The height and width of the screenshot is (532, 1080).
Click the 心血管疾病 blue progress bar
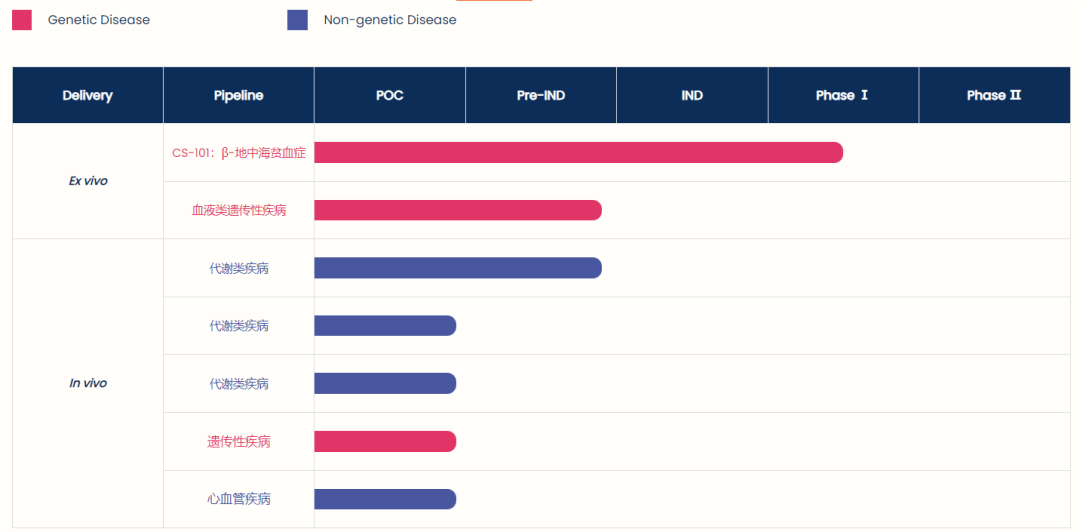click(x=385, y=499)
